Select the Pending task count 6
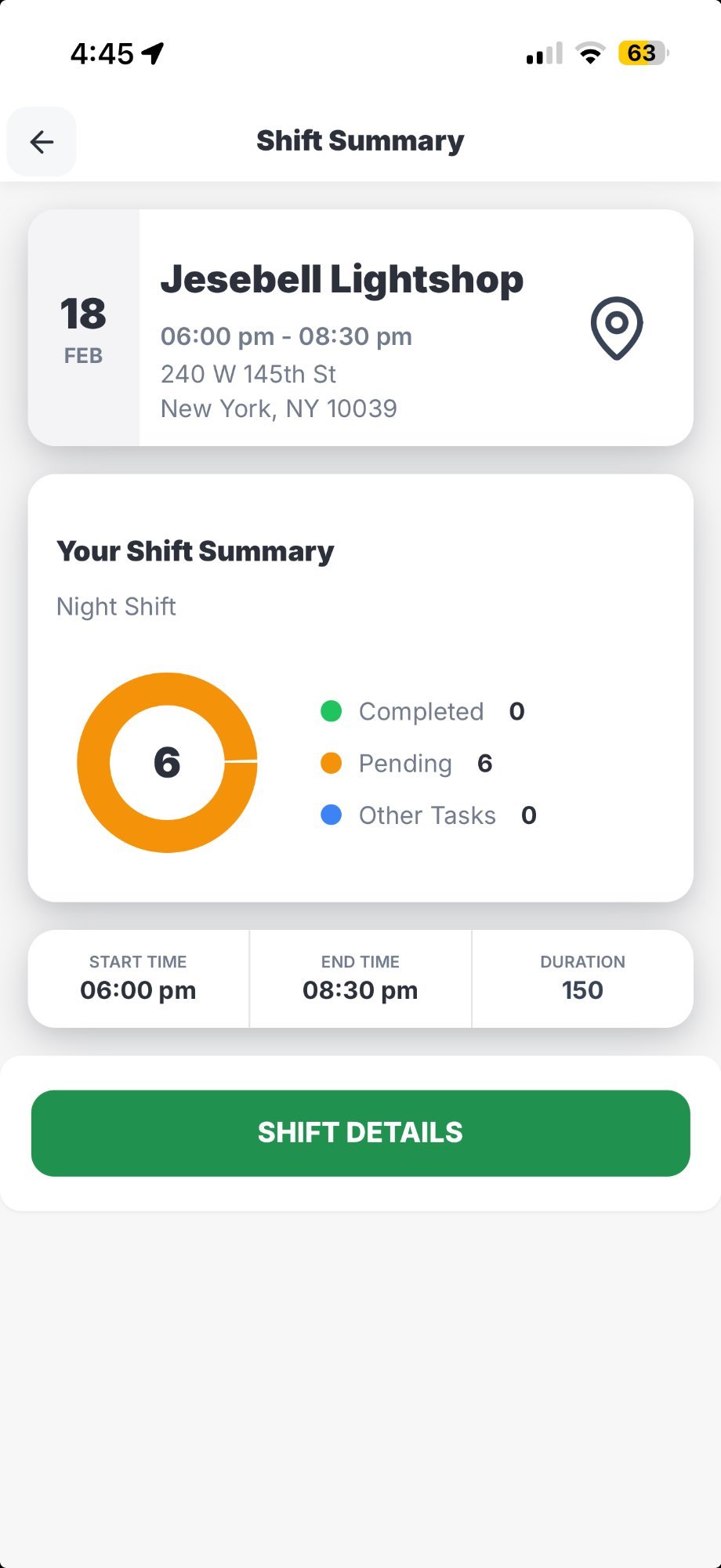This screenshot has width=721, height=1568. 484,763
